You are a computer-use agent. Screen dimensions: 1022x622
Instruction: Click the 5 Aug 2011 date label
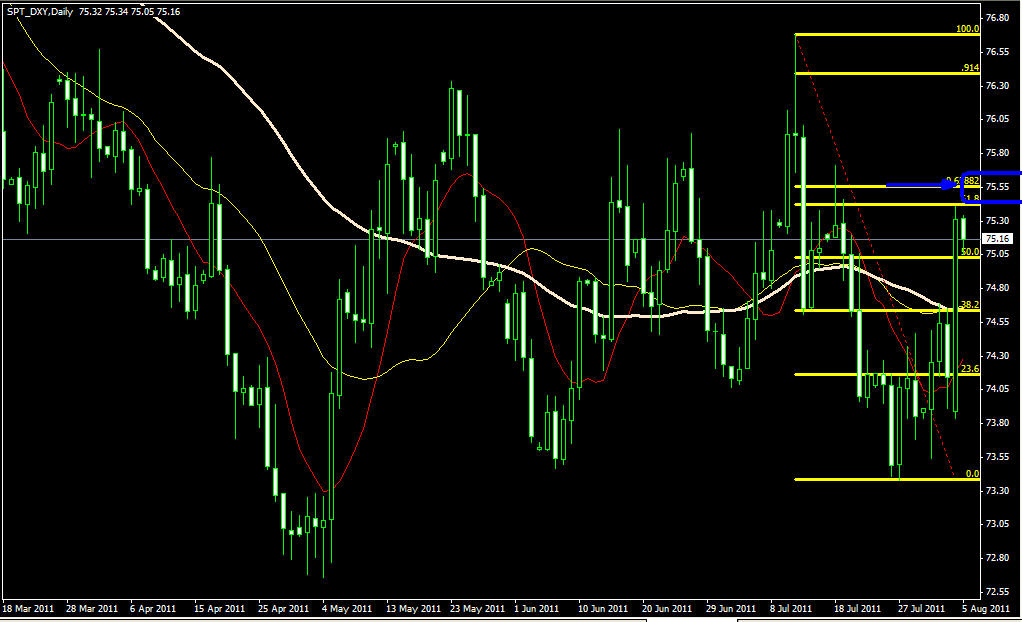point(986,608)
